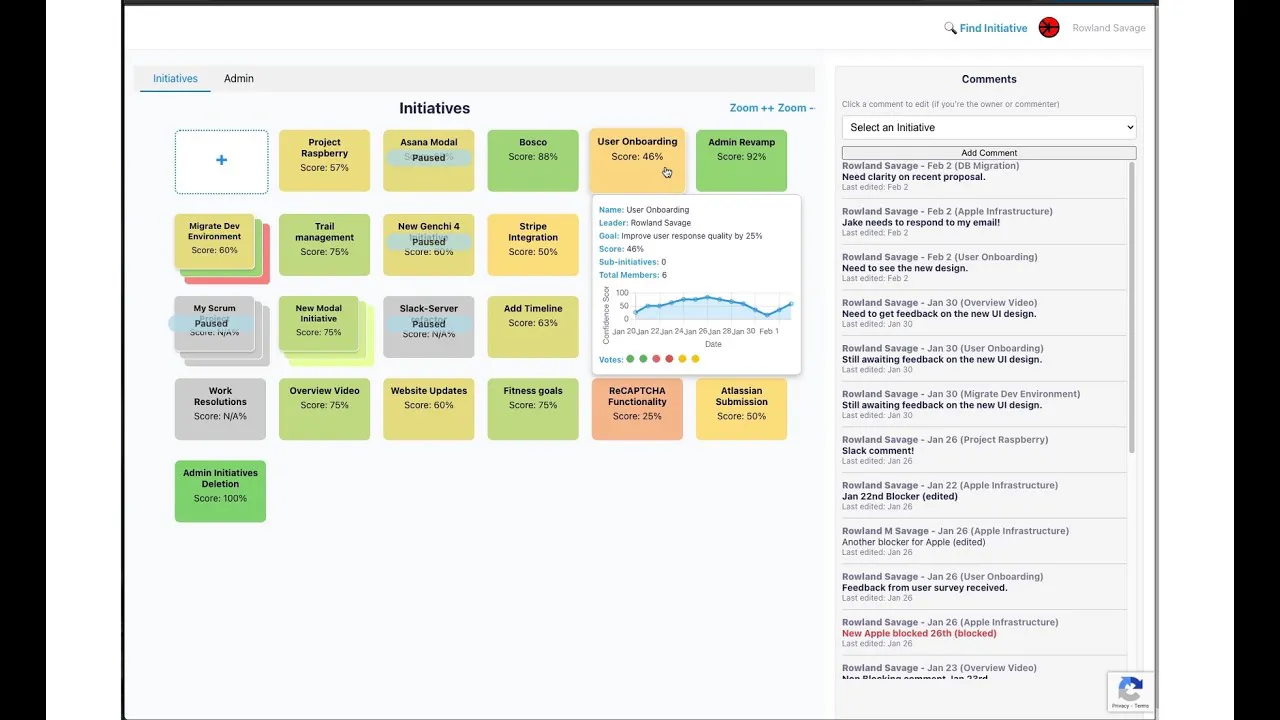Open the Add Timeline card
This screenshot has width=1280, height=720.
point(533,326)
